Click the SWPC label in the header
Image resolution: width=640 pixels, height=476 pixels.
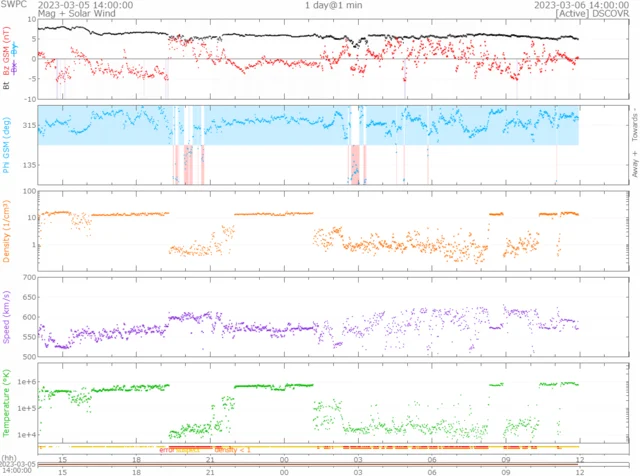[x=13, y=4]
